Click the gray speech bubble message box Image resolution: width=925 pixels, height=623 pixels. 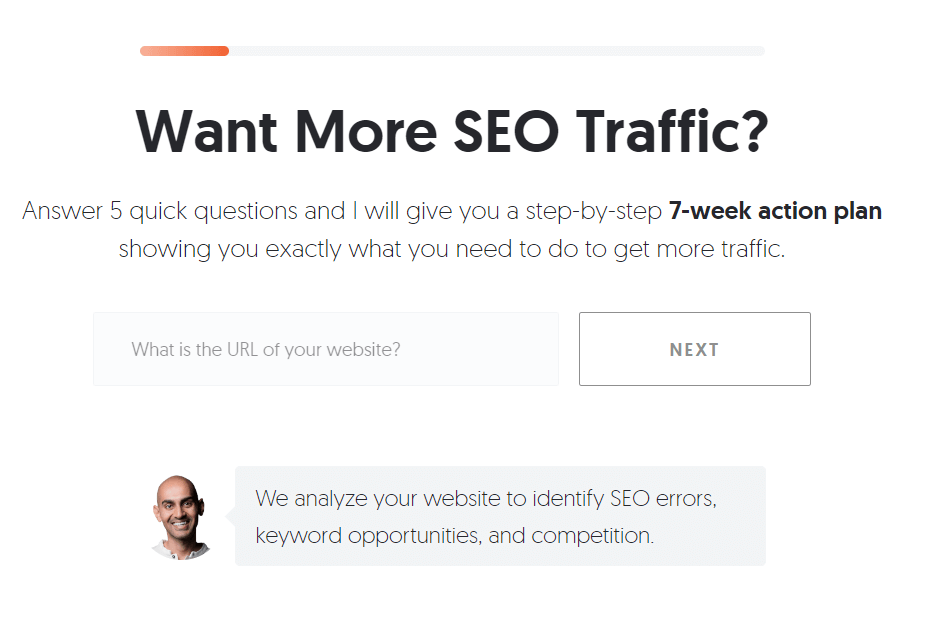click(500, 516)
